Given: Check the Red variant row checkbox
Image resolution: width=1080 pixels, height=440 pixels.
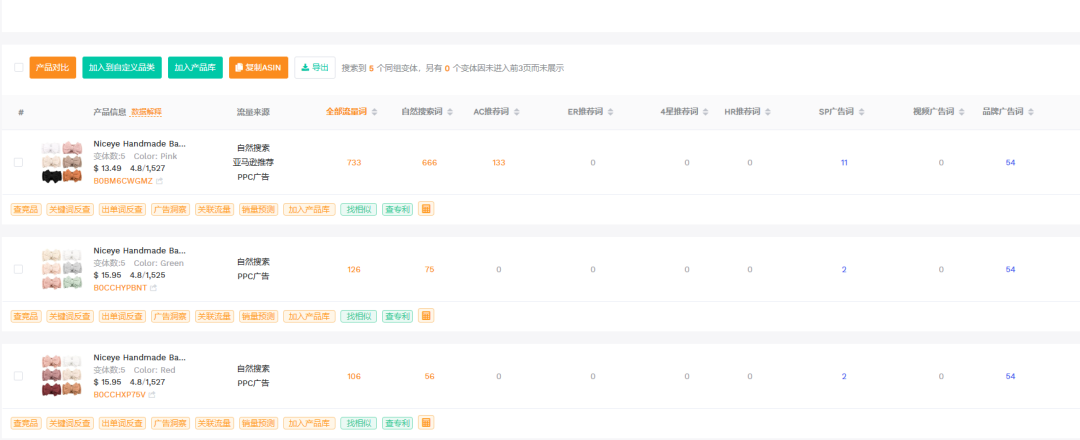Looking at the screenshot, I should point(19,376).
